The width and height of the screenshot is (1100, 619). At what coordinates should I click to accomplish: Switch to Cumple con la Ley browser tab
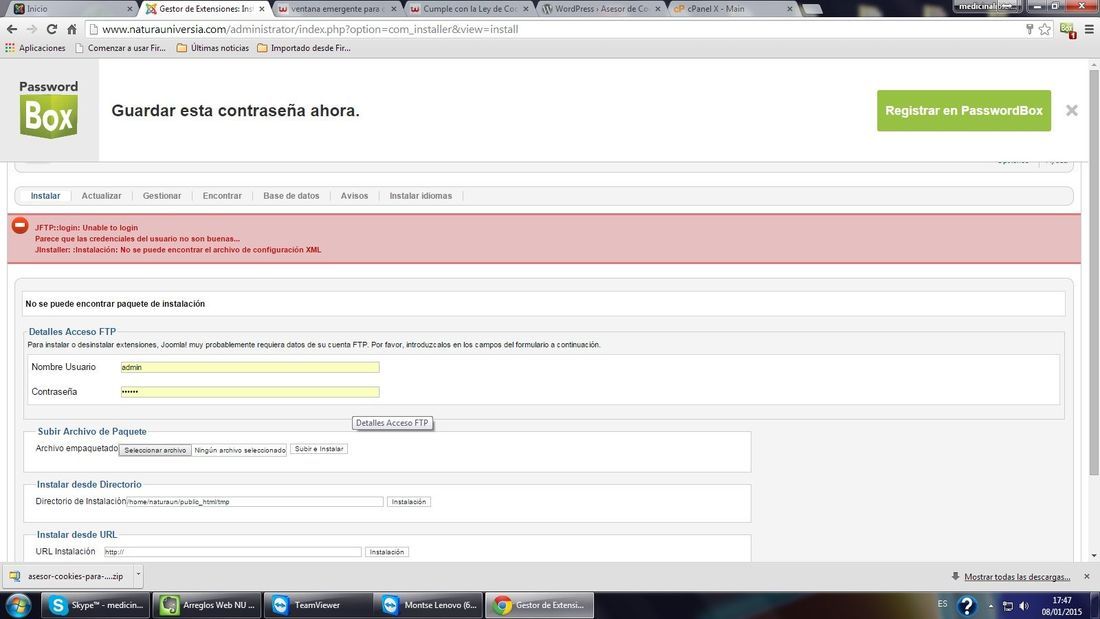pos(467,9)
